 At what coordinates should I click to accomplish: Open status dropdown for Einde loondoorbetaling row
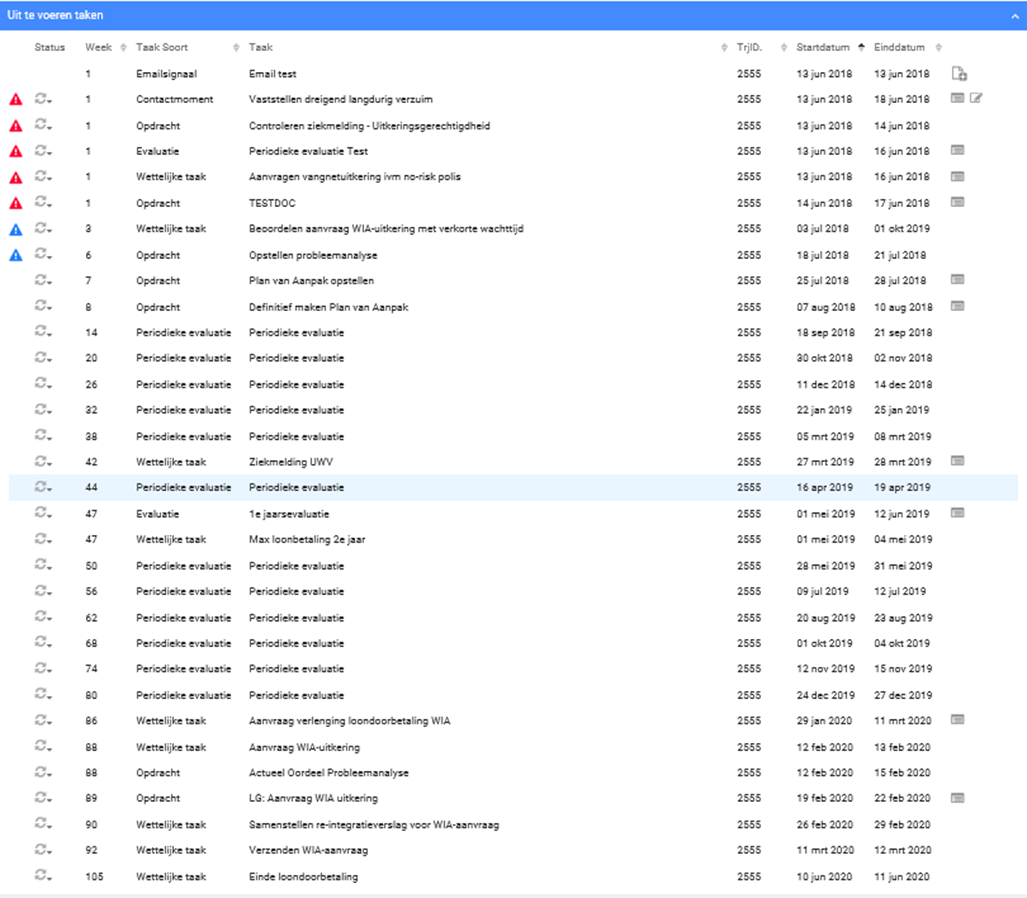[43, 877]
